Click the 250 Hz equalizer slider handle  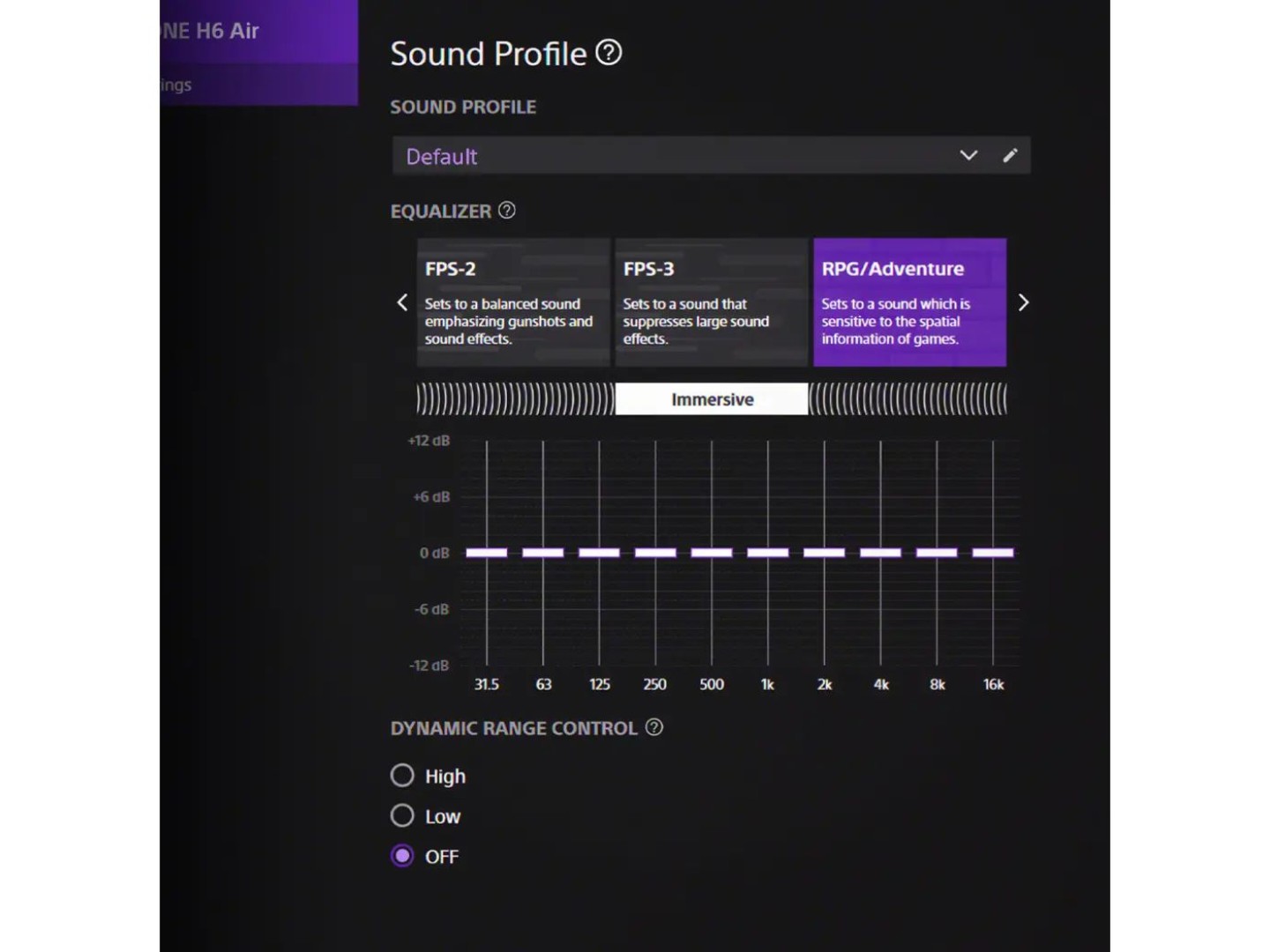(x=655, y=553)
